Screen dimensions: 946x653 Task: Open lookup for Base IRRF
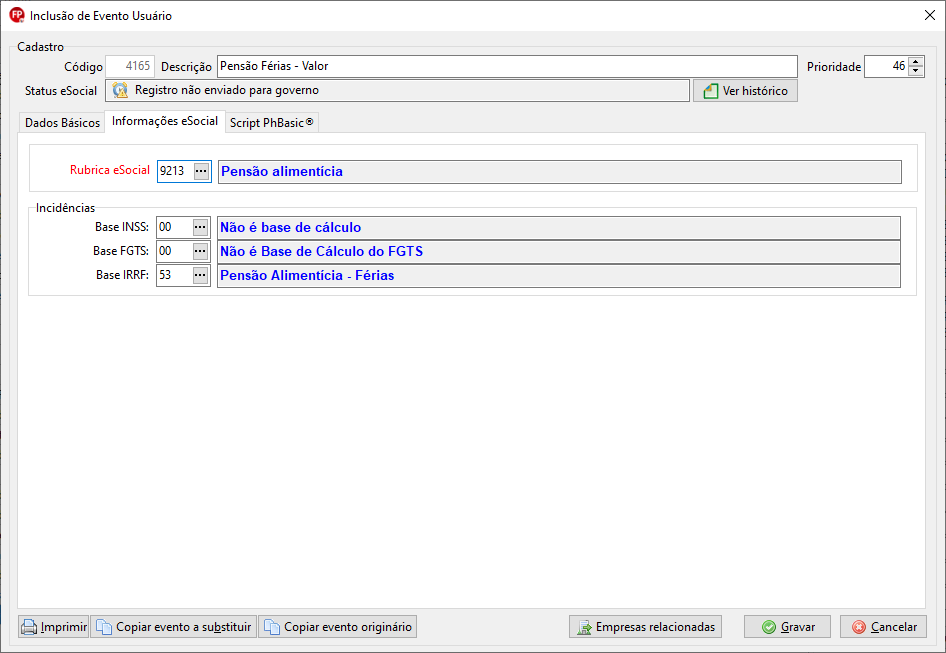click(200, 276)
